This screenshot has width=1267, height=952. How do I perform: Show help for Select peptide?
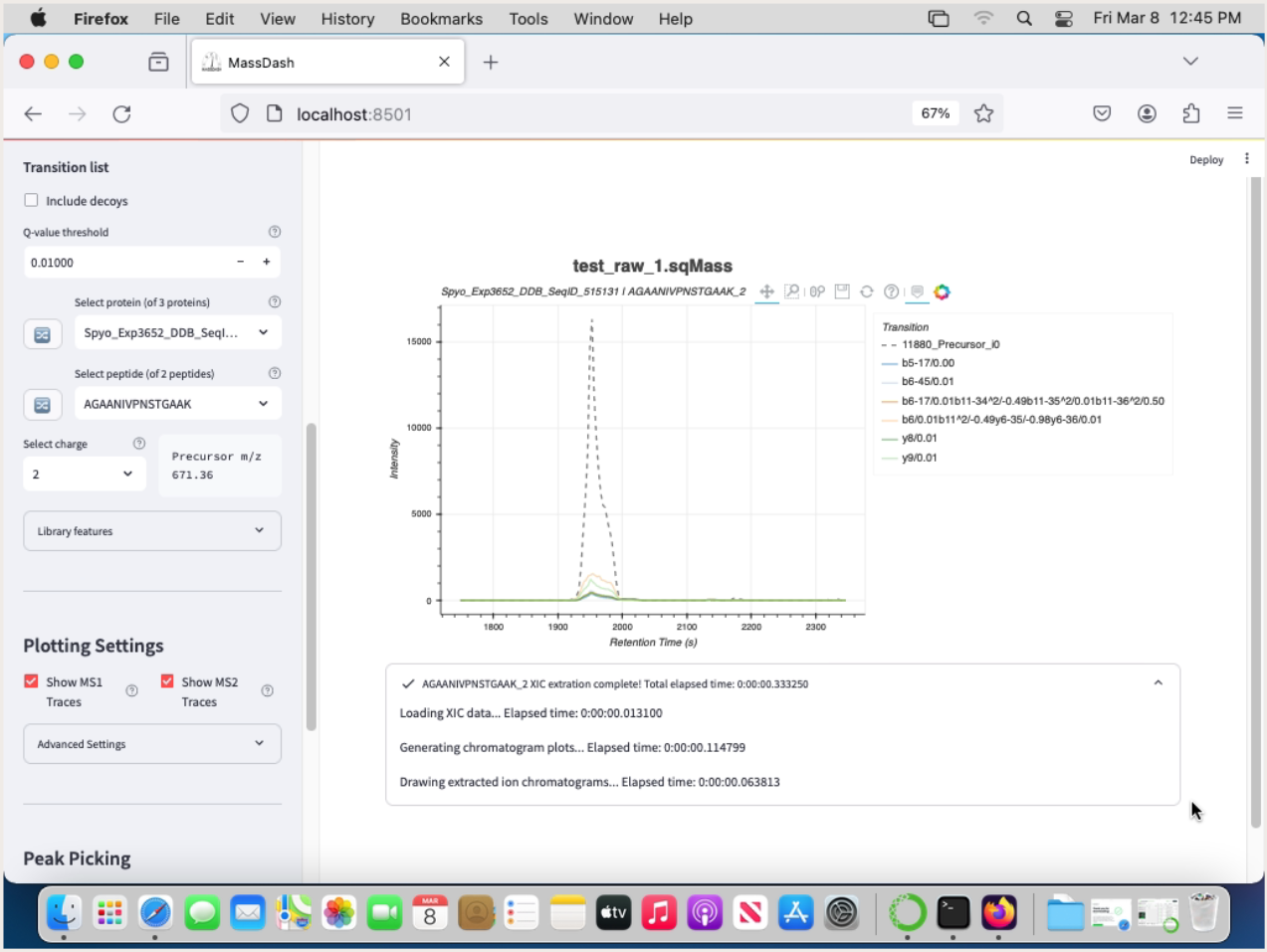point(275,373)
